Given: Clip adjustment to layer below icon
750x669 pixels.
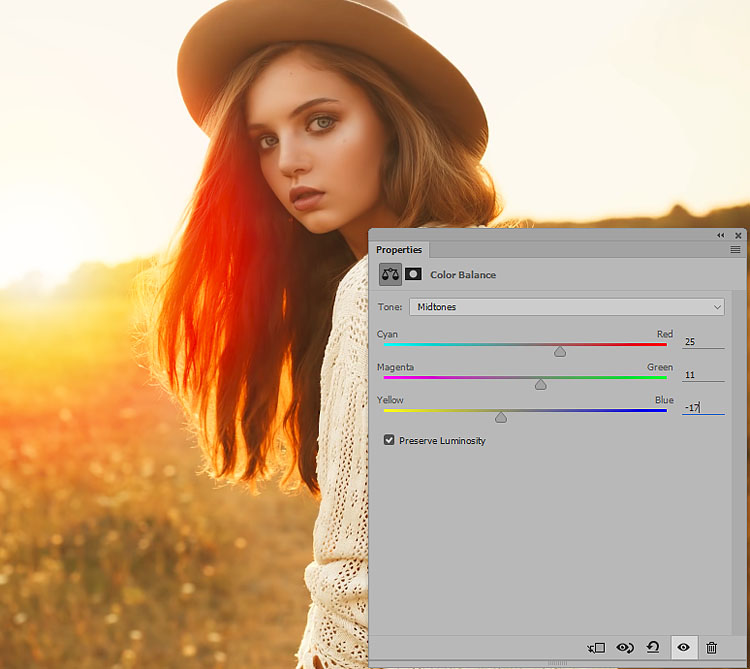Looking at the screenshot, I should point(596,648).
